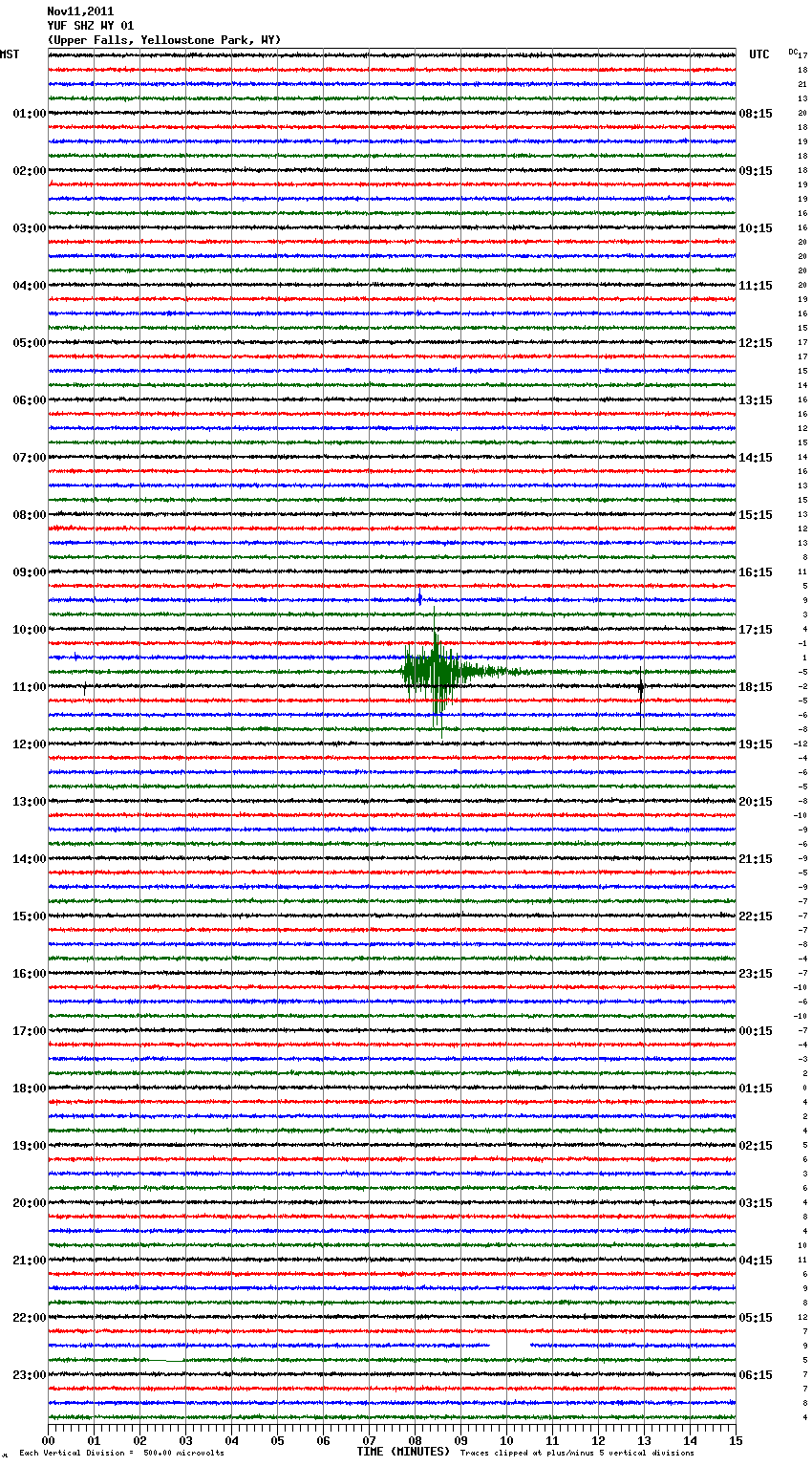812x1466 pixels.
Task: Click the 04:15 UTC time label
Action: (x=756, y=1261)
